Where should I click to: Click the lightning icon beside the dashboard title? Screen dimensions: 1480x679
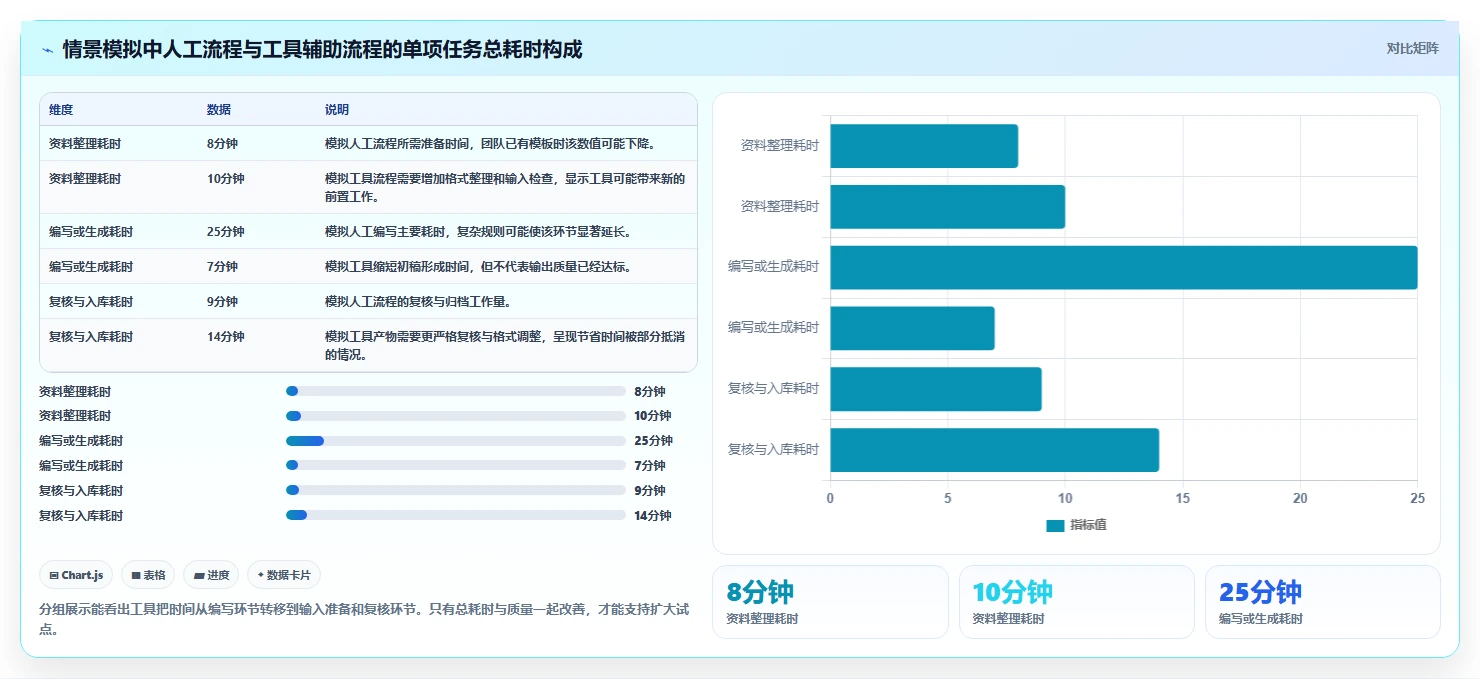[x=47, y=50]
